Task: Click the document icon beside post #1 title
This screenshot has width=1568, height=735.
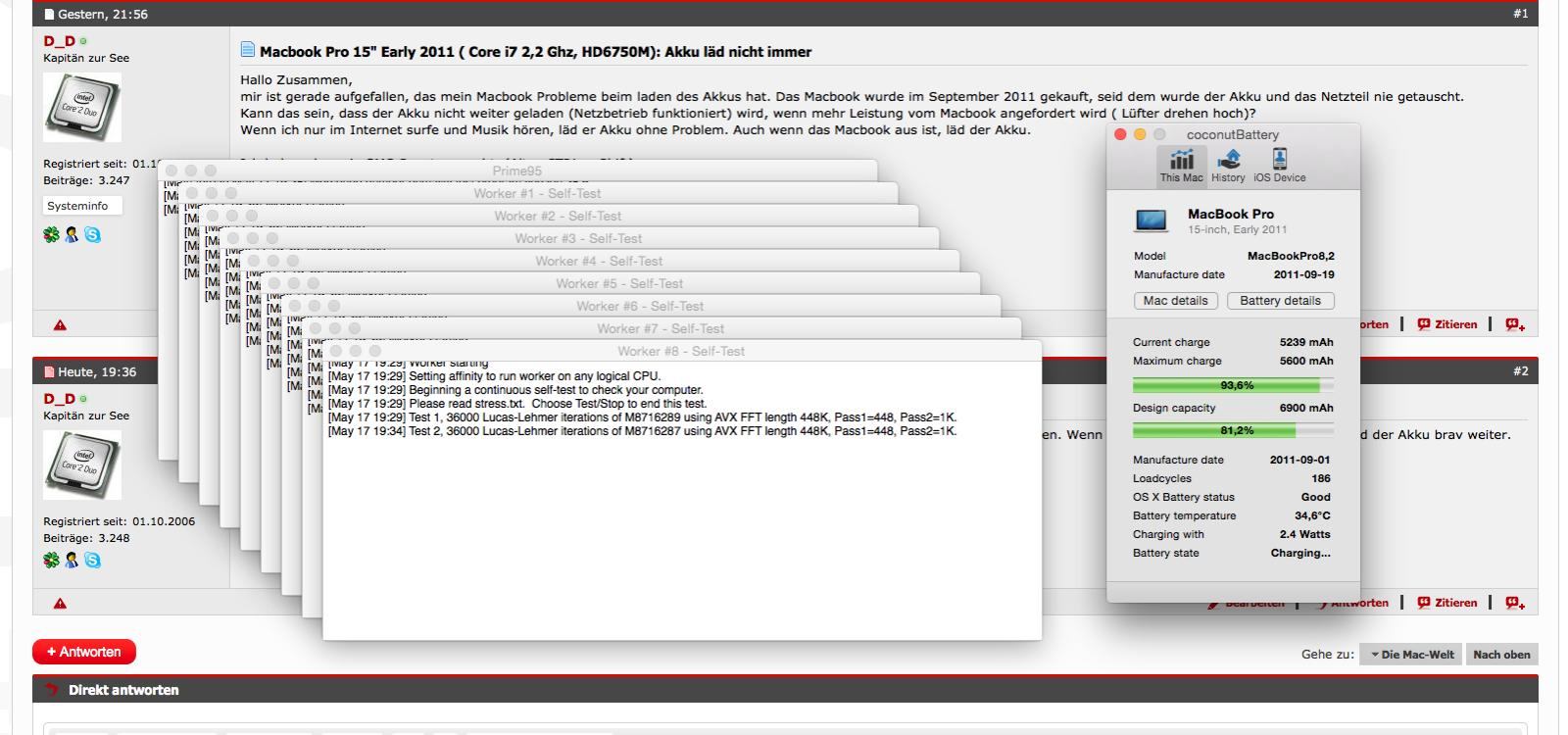Action: [x=248, y=50]
